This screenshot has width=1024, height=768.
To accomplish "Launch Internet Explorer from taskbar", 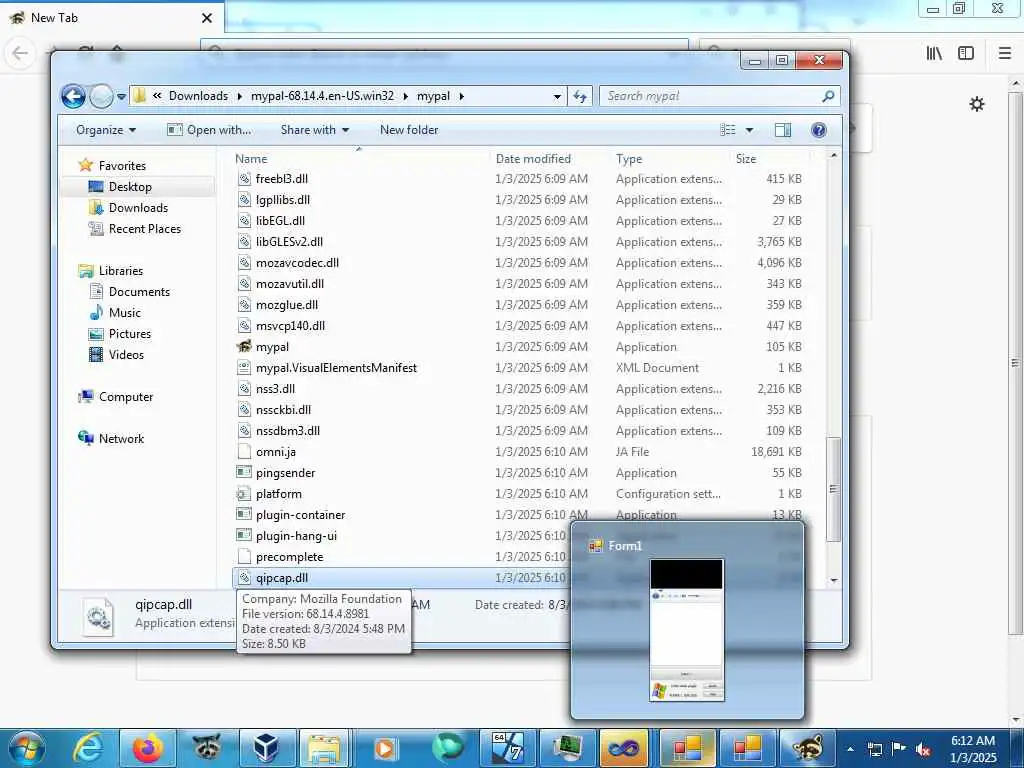I will click(88, 748).
